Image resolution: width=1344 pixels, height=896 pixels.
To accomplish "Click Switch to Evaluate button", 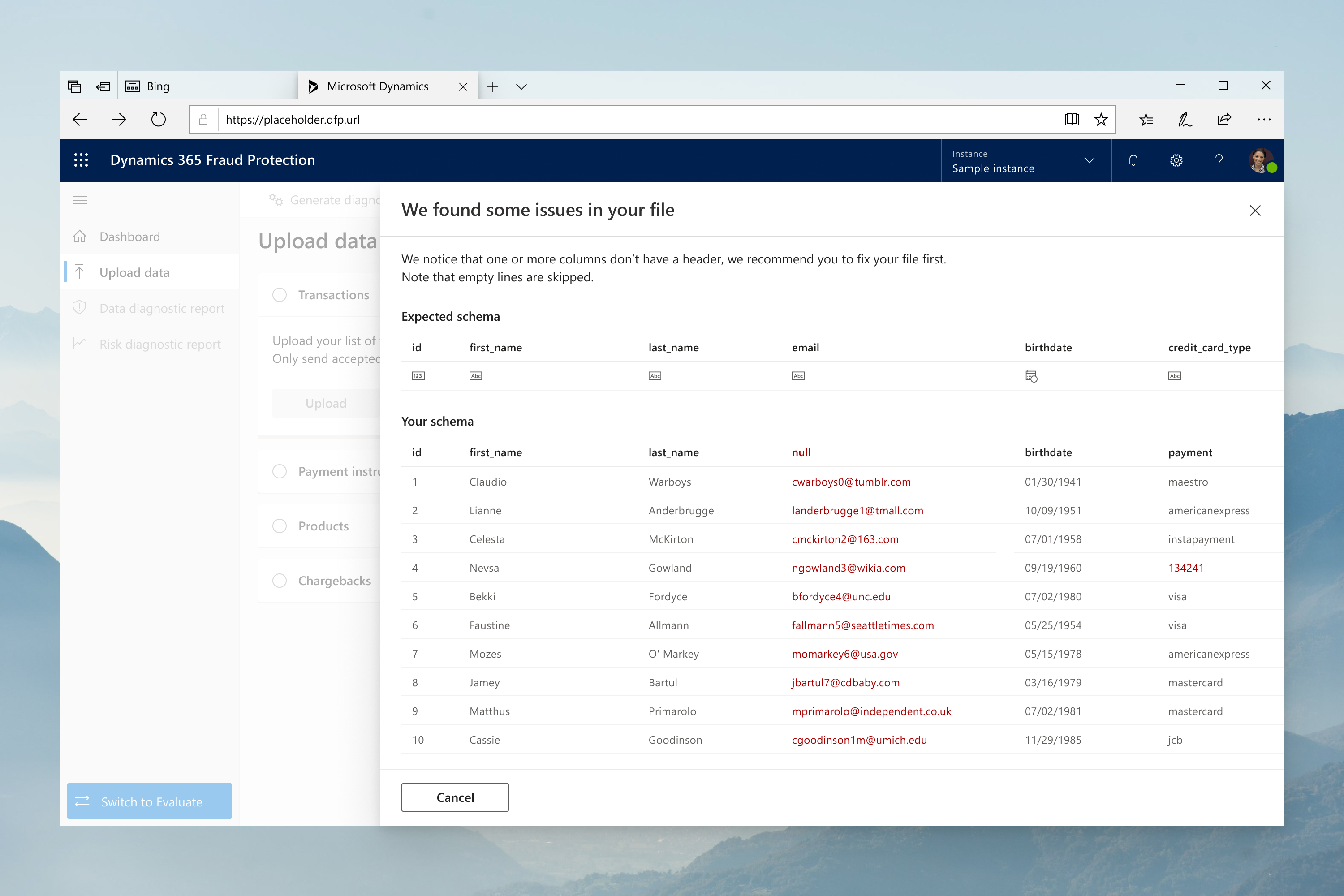I will point(150,801).
